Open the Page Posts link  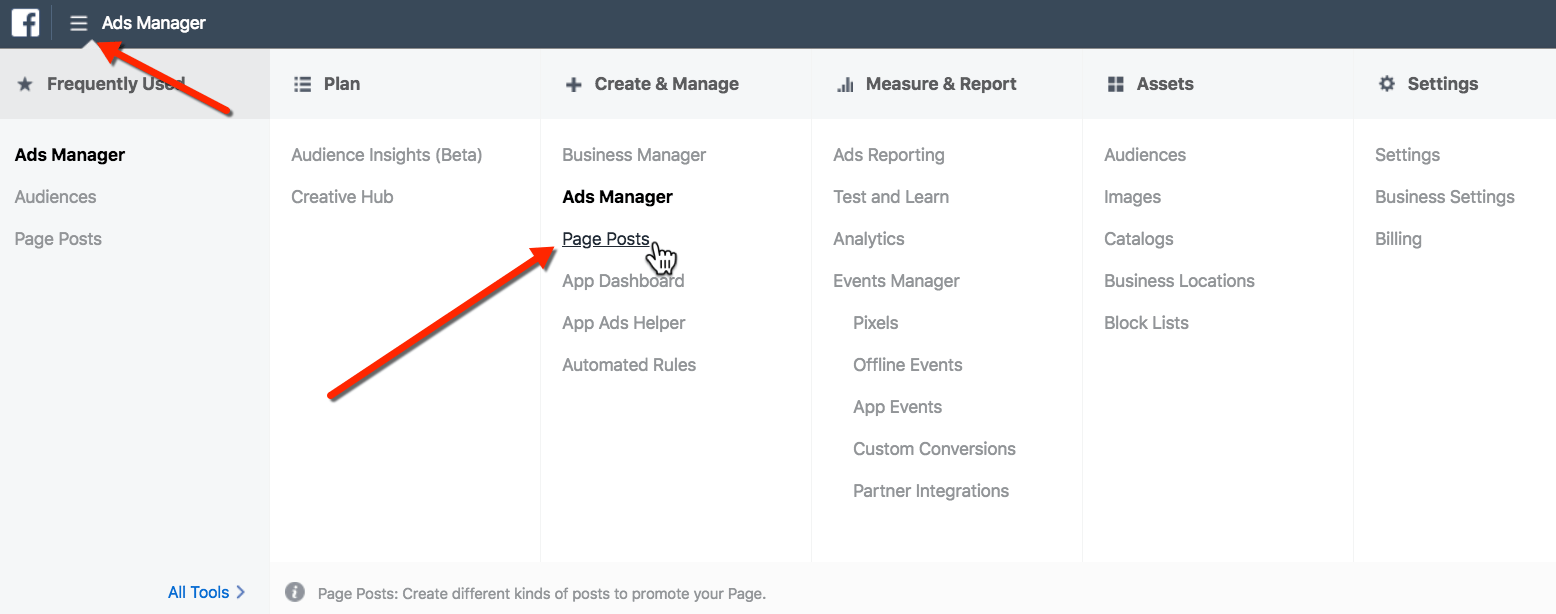click(606, 238)
